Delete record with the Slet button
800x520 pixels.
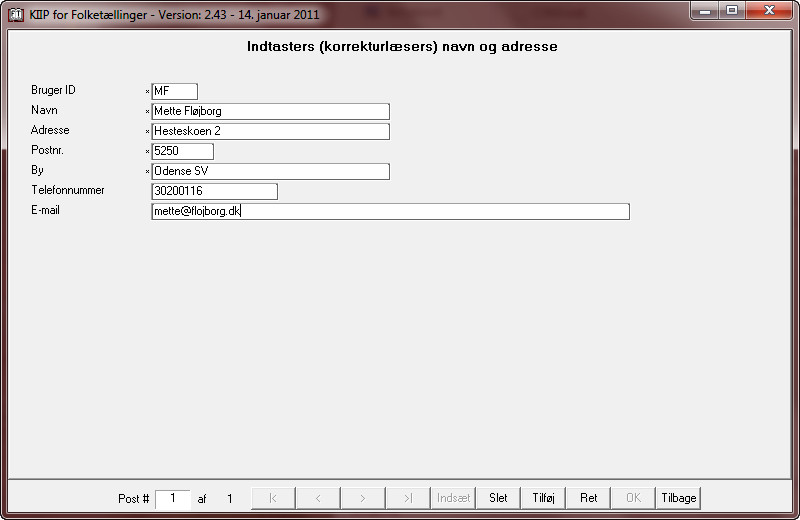point(498,498)
